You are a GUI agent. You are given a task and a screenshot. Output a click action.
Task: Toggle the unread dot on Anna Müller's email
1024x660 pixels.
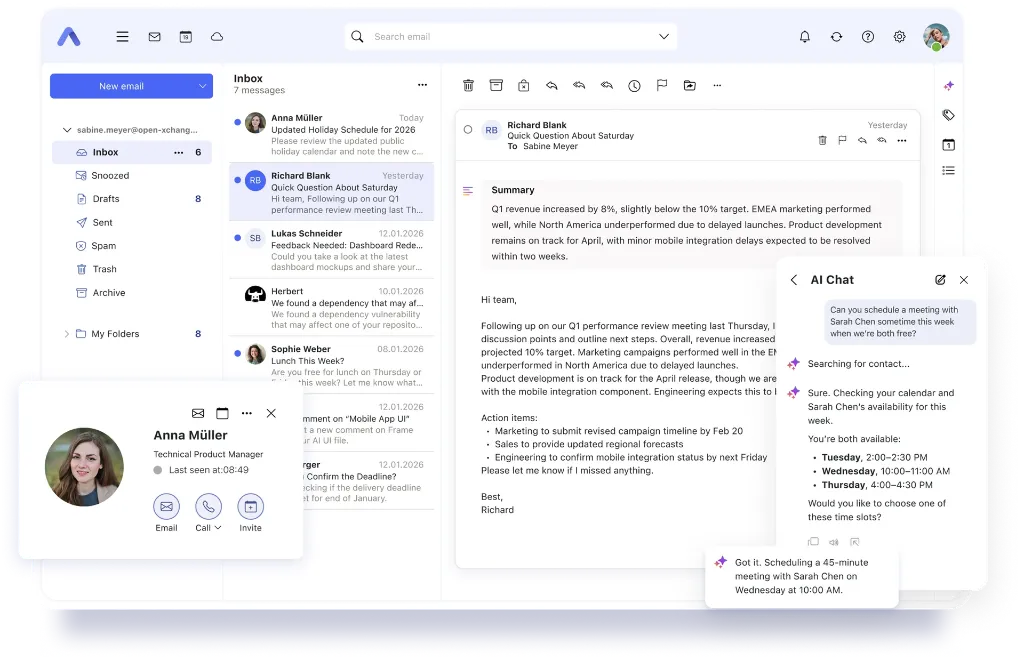237,121
